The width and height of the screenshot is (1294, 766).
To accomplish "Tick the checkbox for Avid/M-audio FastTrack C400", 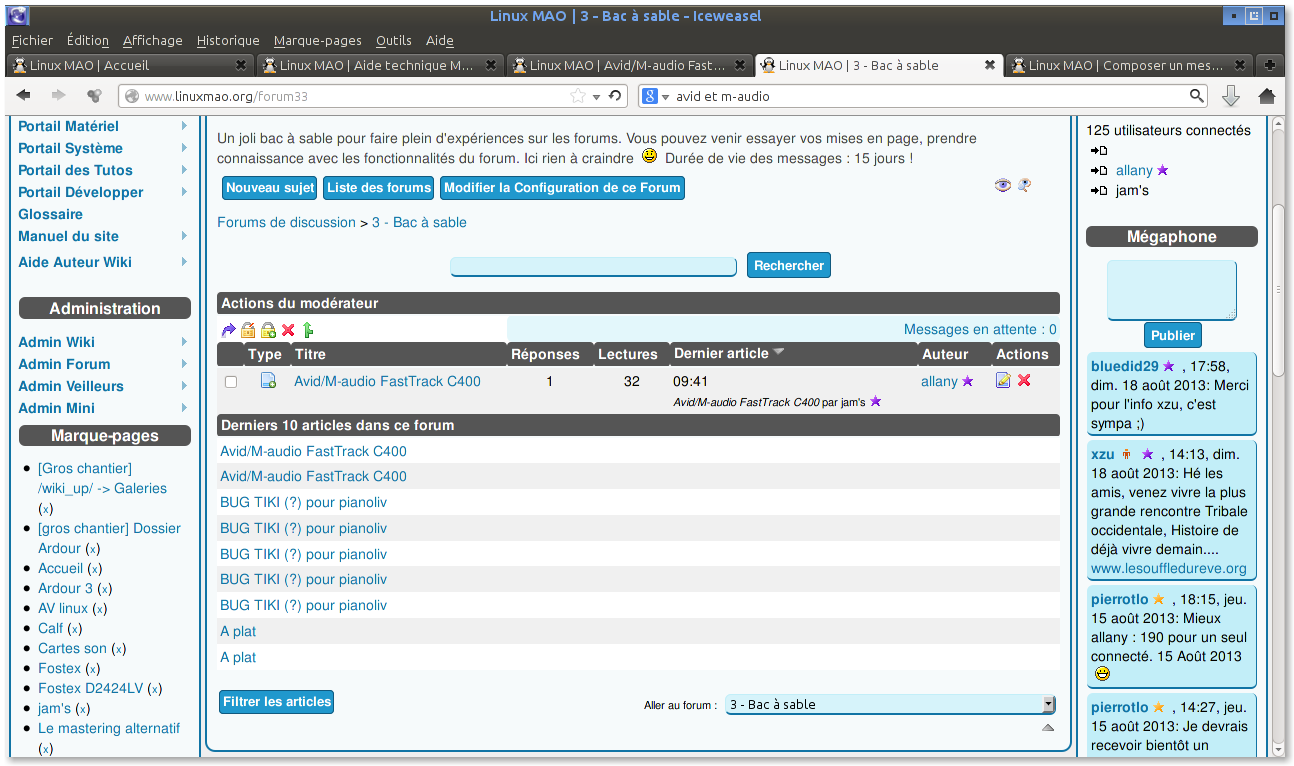I will pos(231,382).
